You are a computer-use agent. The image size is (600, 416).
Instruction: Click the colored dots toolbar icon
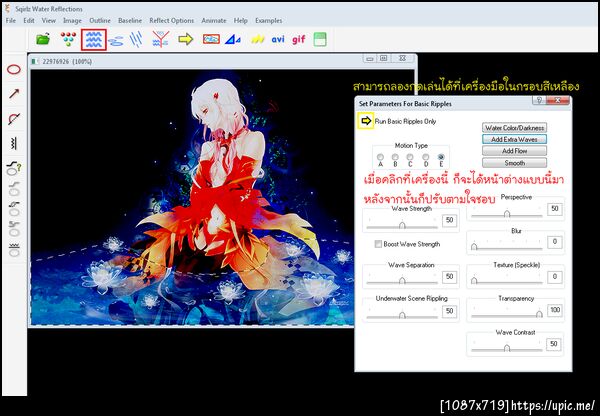[68, 39]
